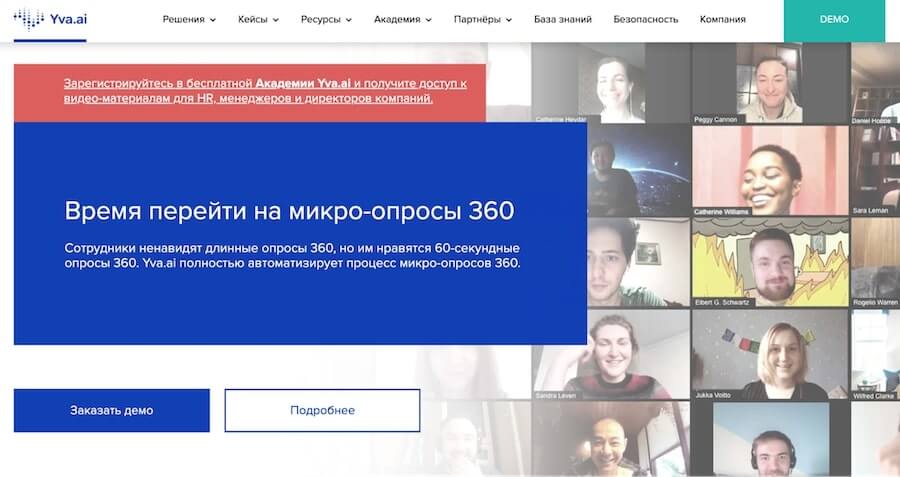Click the Заказать демо button
Image resolution: width=900 pixels, height=477 pixels.
[112, 410]
